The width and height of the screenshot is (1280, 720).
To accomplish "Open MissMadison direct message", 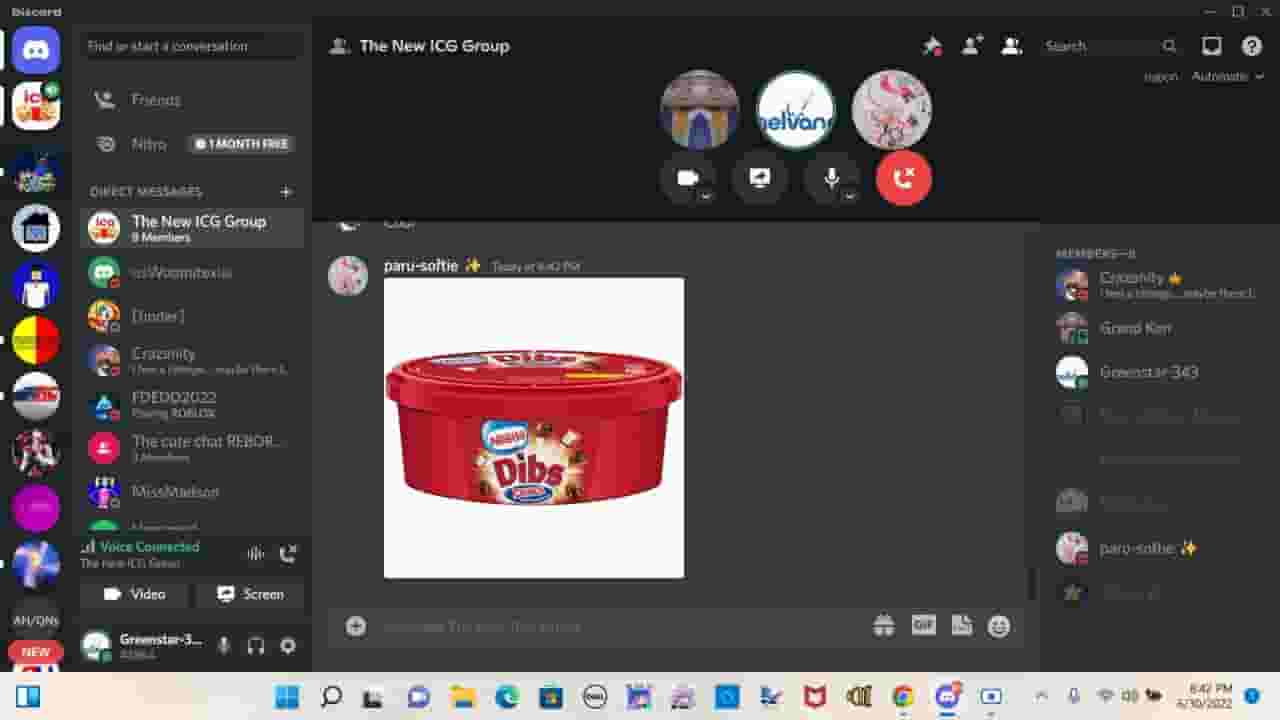I will (x=192, y=492).
